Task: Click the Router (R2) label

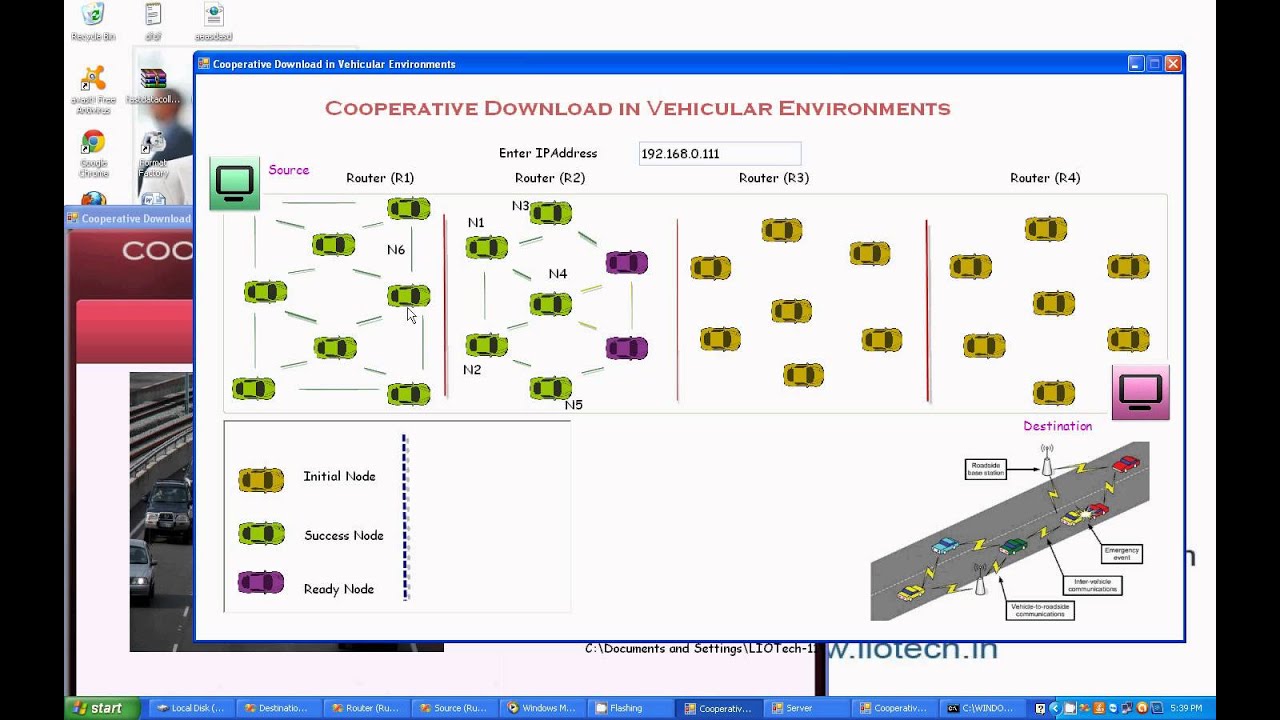Action: click(550, 178)
